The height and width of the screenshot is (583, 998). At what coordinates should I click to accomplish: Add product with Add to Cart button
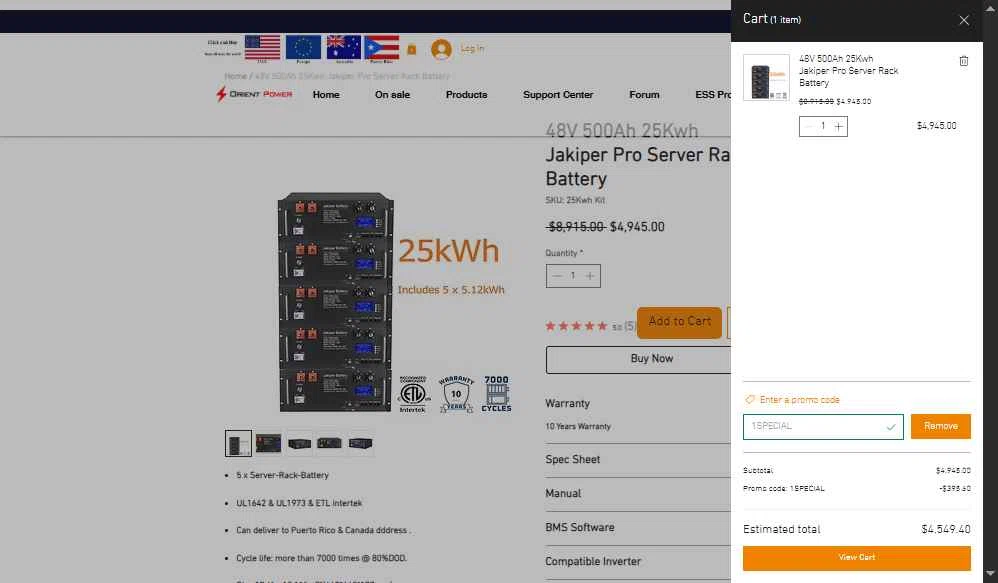point(679,322)
